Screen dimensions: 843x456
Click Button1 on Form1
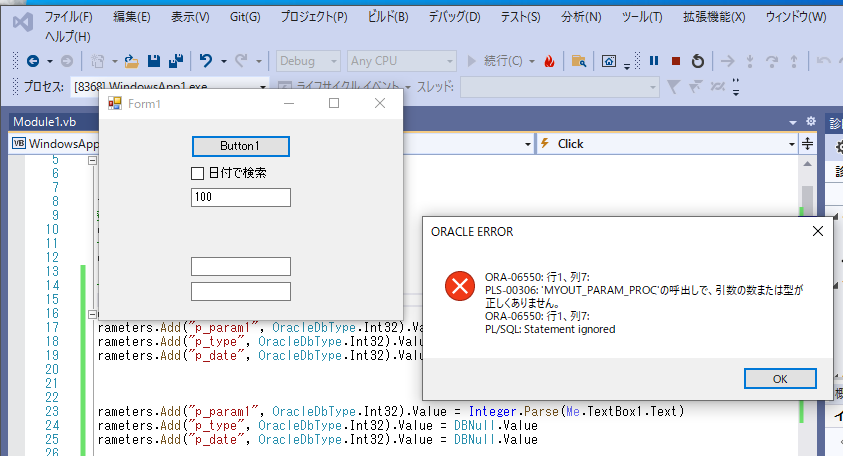point(241,146)
